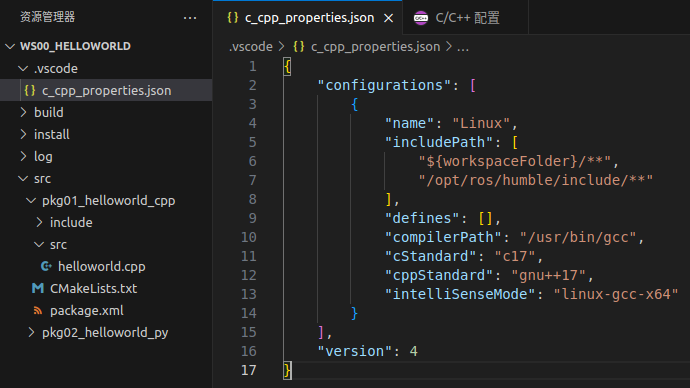This screenshot has height=388, width=690.
Task: Click the "intelliSenseMode" key
Action: 459,294
